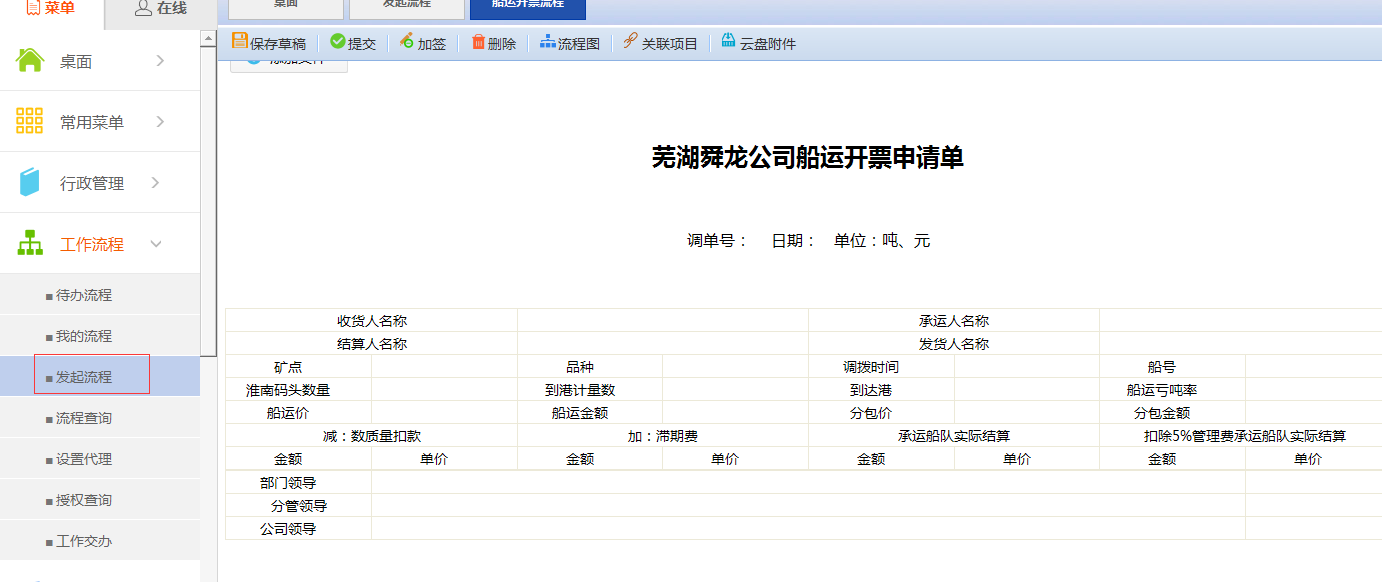The image size is (1382, 582).
Task: Click the empty cell beside 船号
Action: (1314, 367)
